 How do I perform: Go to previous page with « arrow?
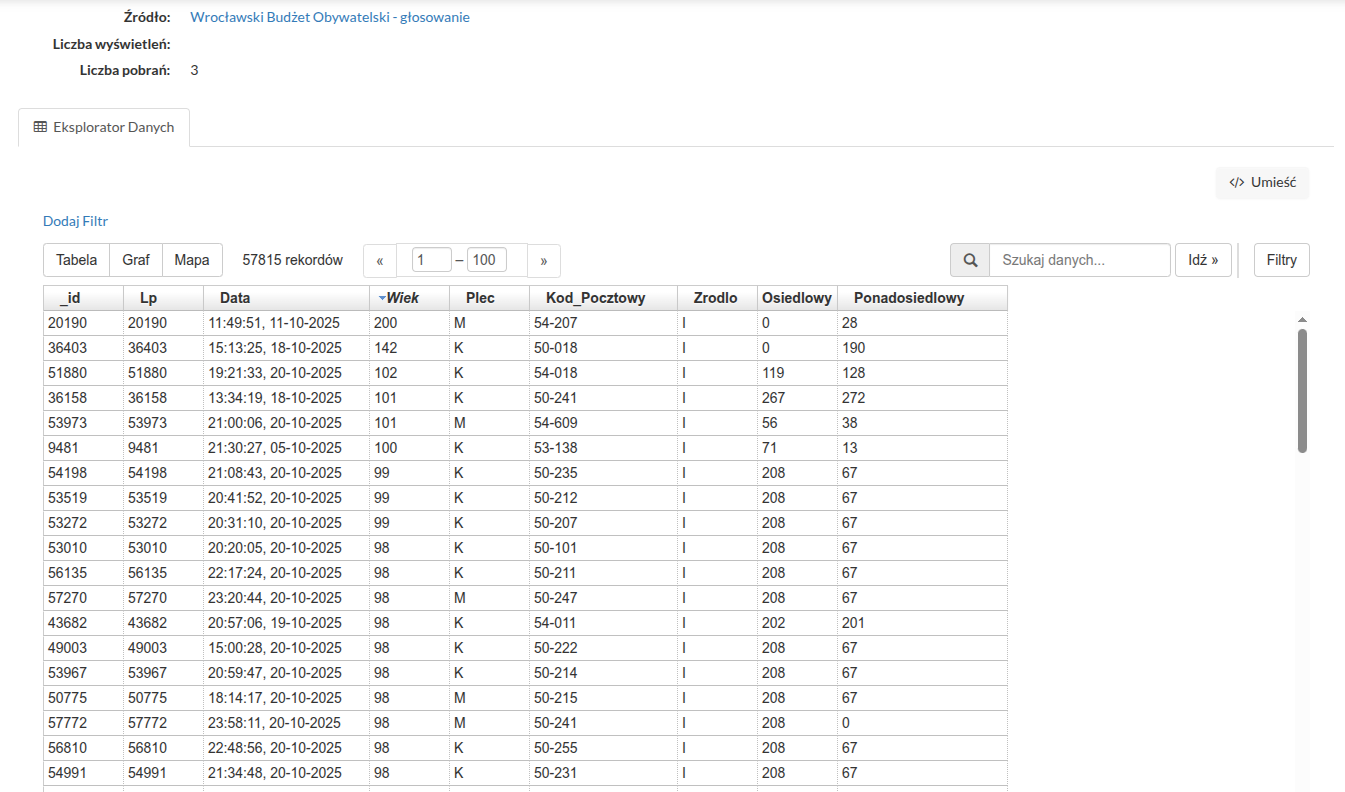coord(380,260)
